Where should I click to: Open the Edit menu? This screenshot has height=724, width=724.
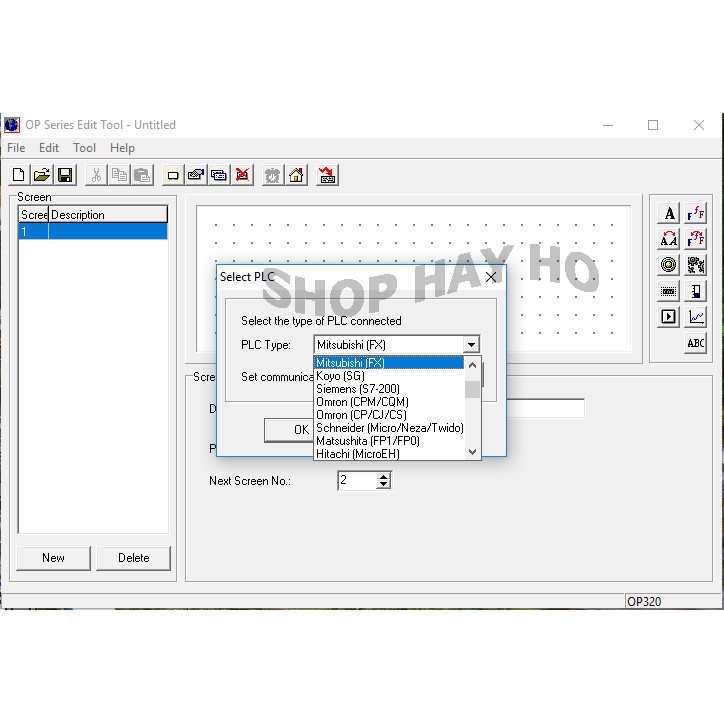pyautogui.click(x=48, y=148)
